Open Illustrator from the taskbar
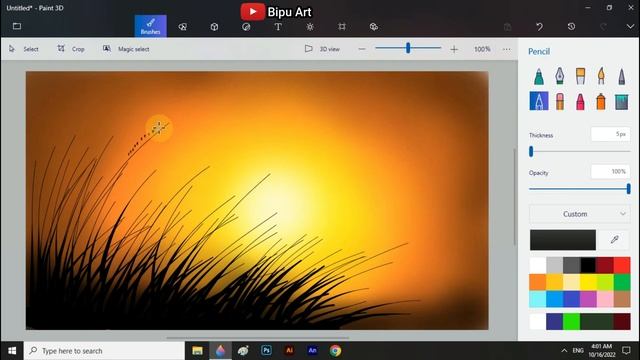 click(289, 350)
